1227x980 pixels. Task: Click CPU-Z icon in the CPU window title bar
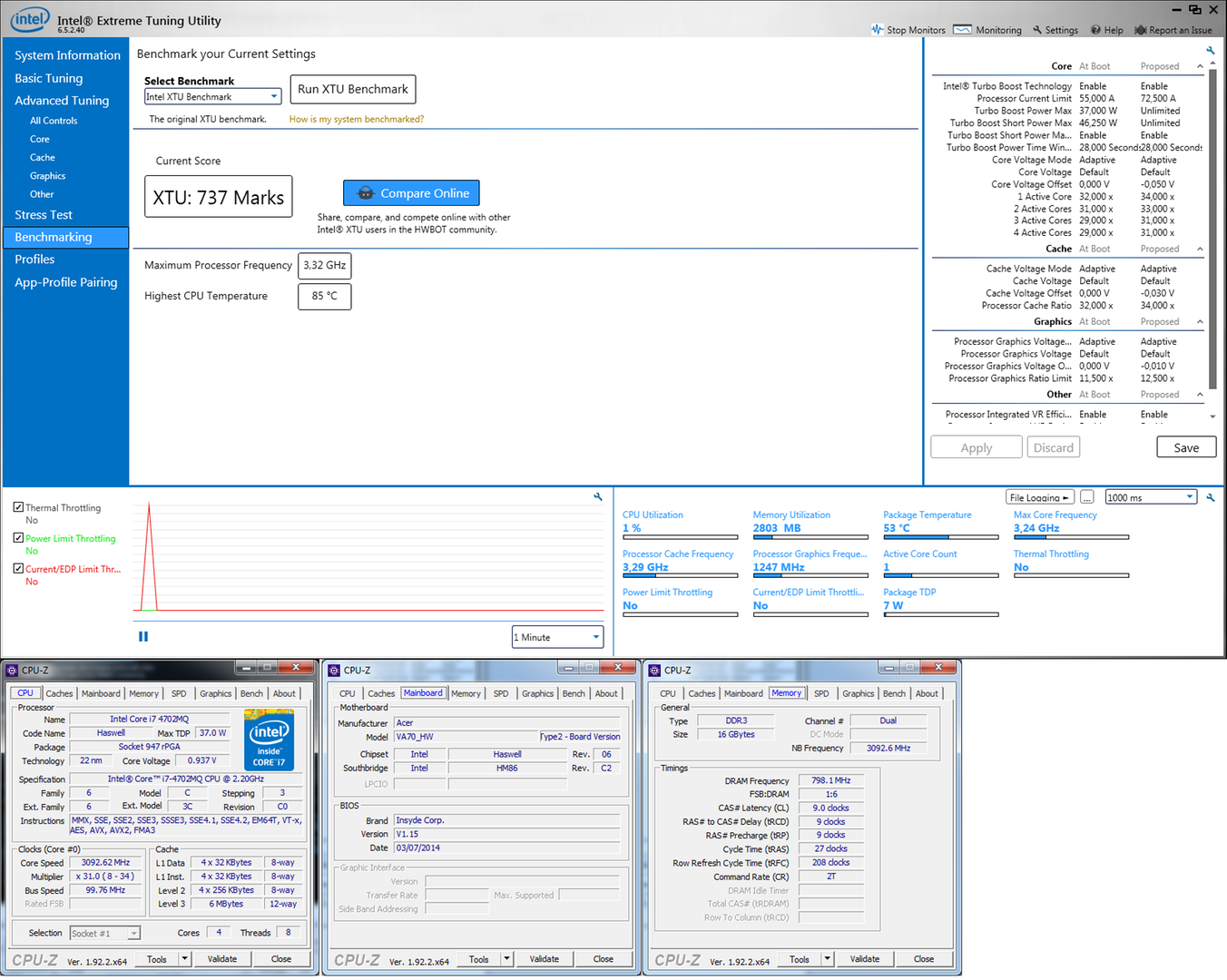point(12,670)
